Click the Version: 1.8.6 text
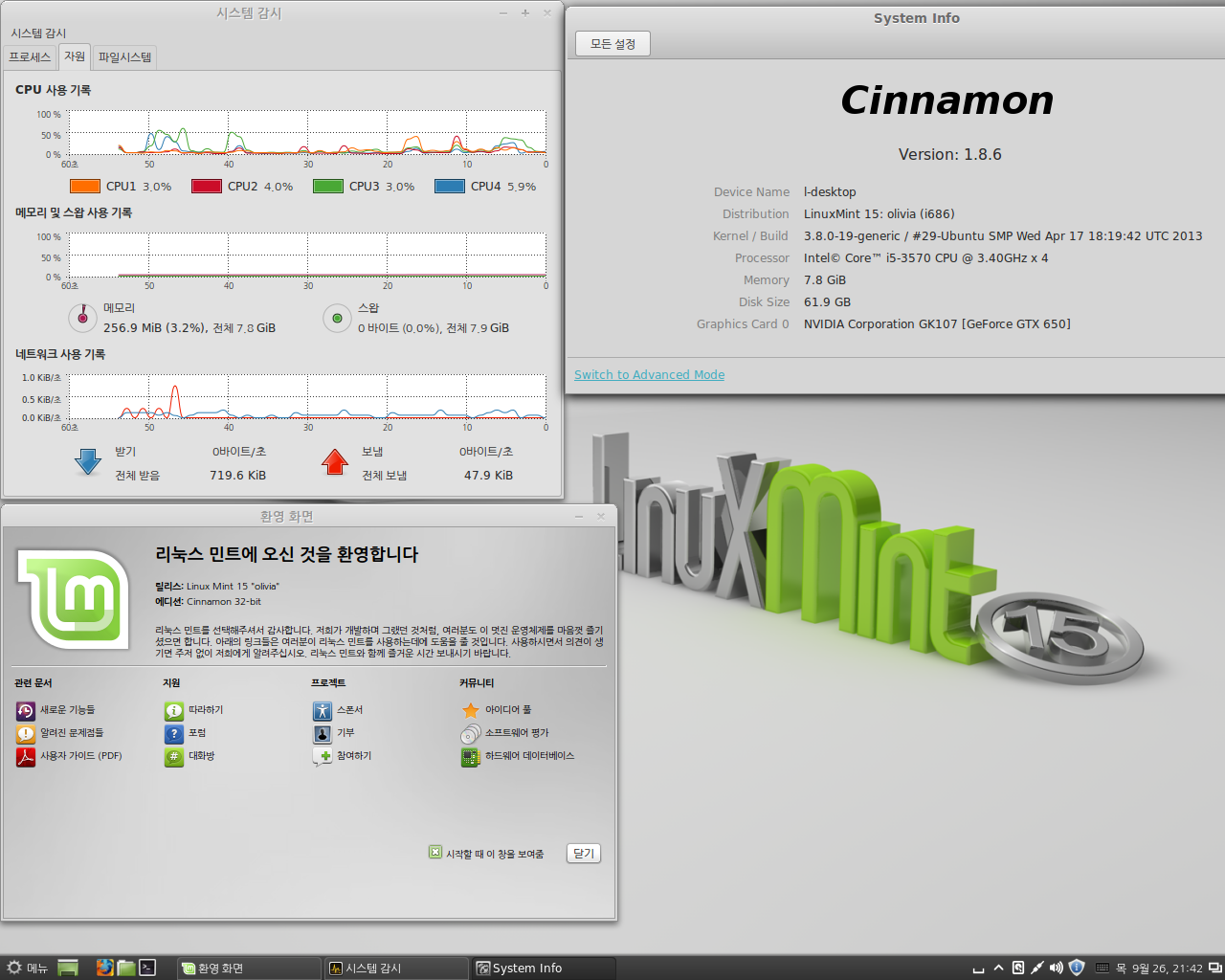The image size is (1225, 980). coord(949,155)
